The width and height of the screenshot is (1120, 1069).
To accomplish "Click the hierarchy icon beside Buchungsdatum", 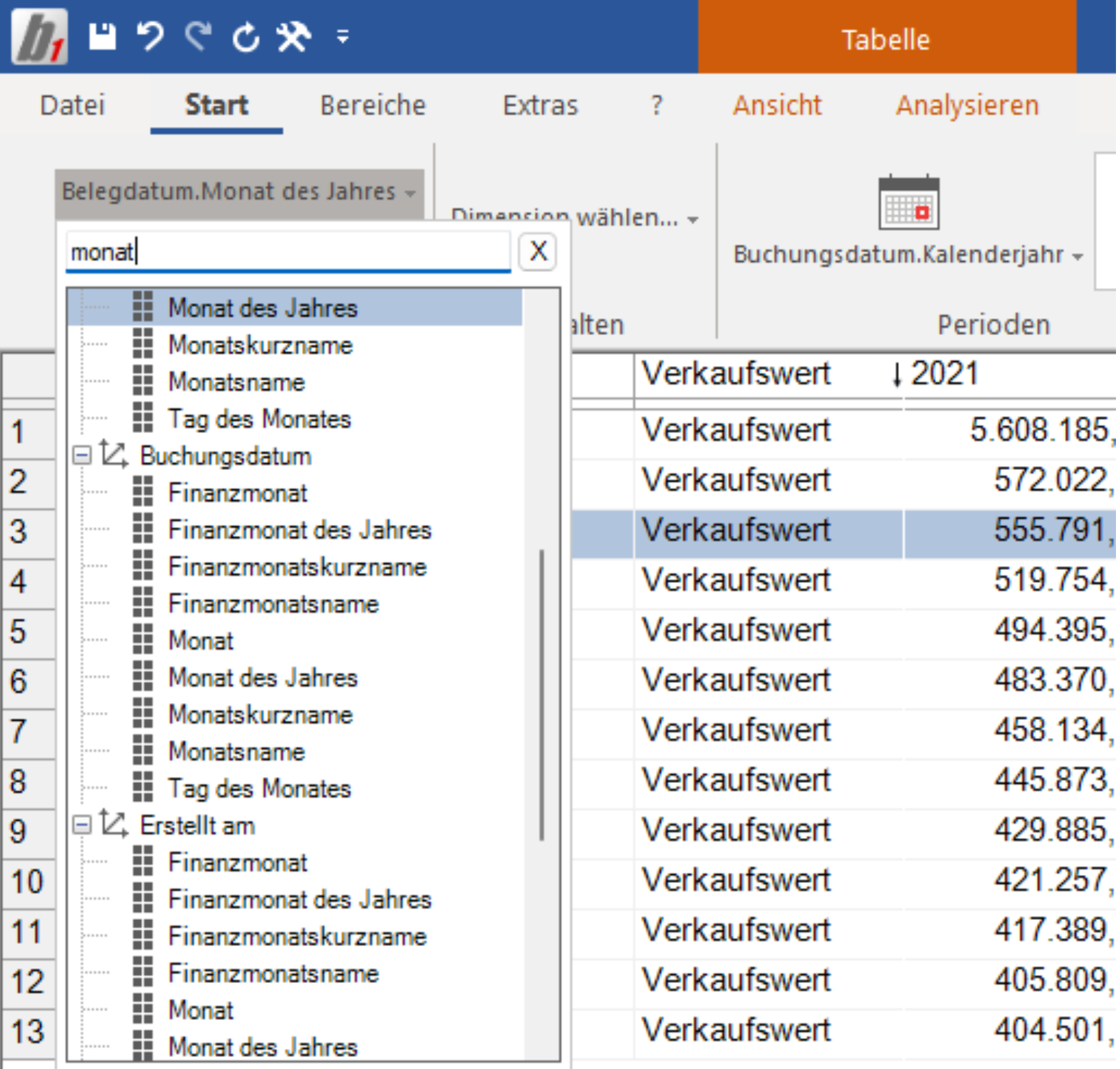I will click(x=113, y=455).
